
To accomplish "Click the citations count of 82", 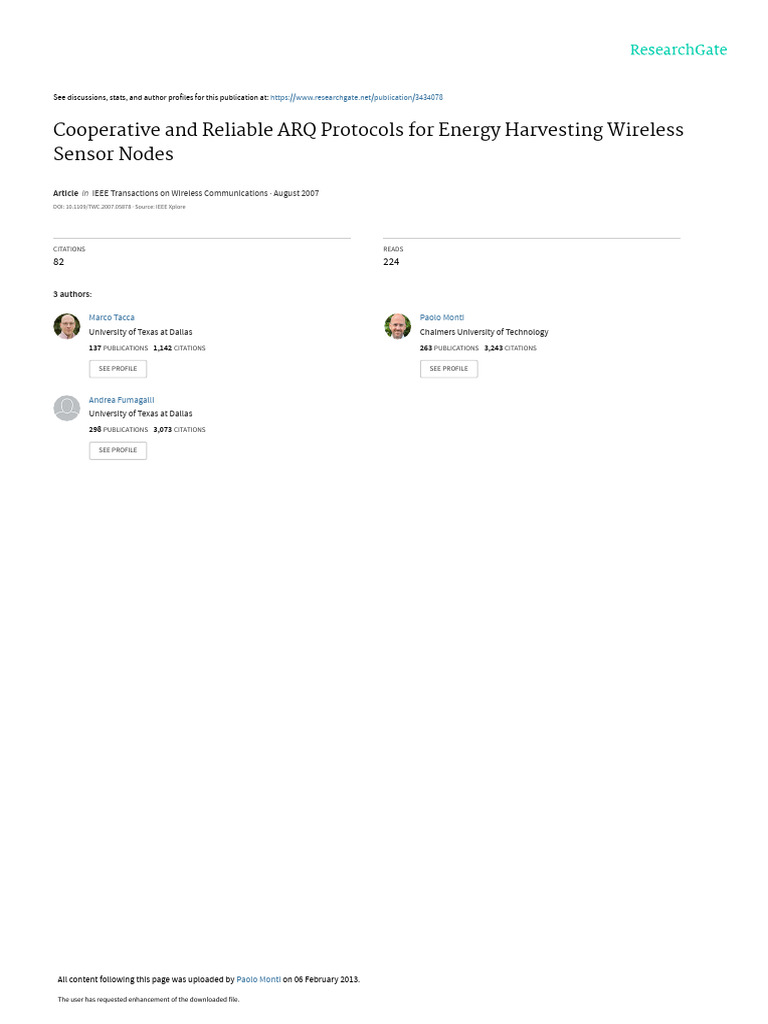I will [x=58, y=262].
